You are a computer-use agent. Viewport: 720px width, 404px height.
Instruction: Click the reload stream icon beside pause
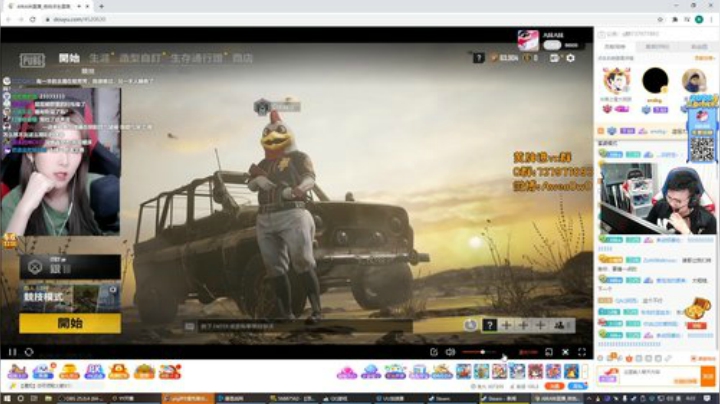29,352
